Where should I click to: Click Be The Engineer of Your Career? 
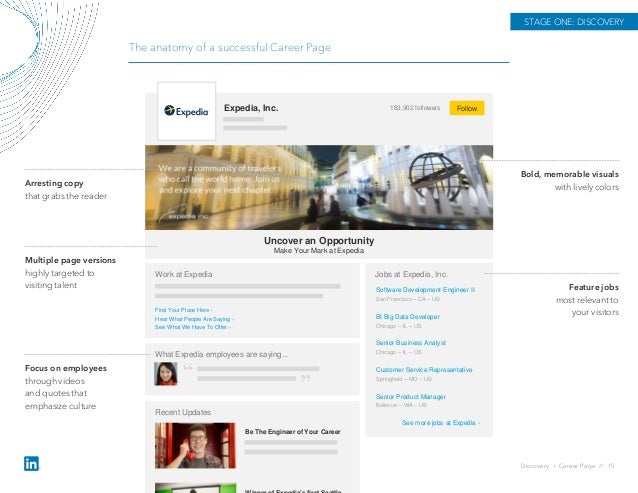click(293, 432)
